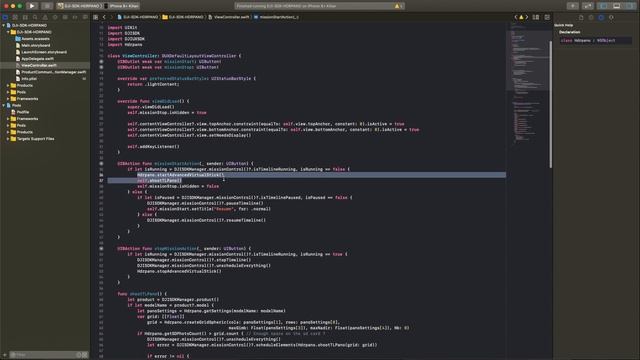Show the Report navigator
The height and width of the screenshot is (360, 640).
point(85,17)
